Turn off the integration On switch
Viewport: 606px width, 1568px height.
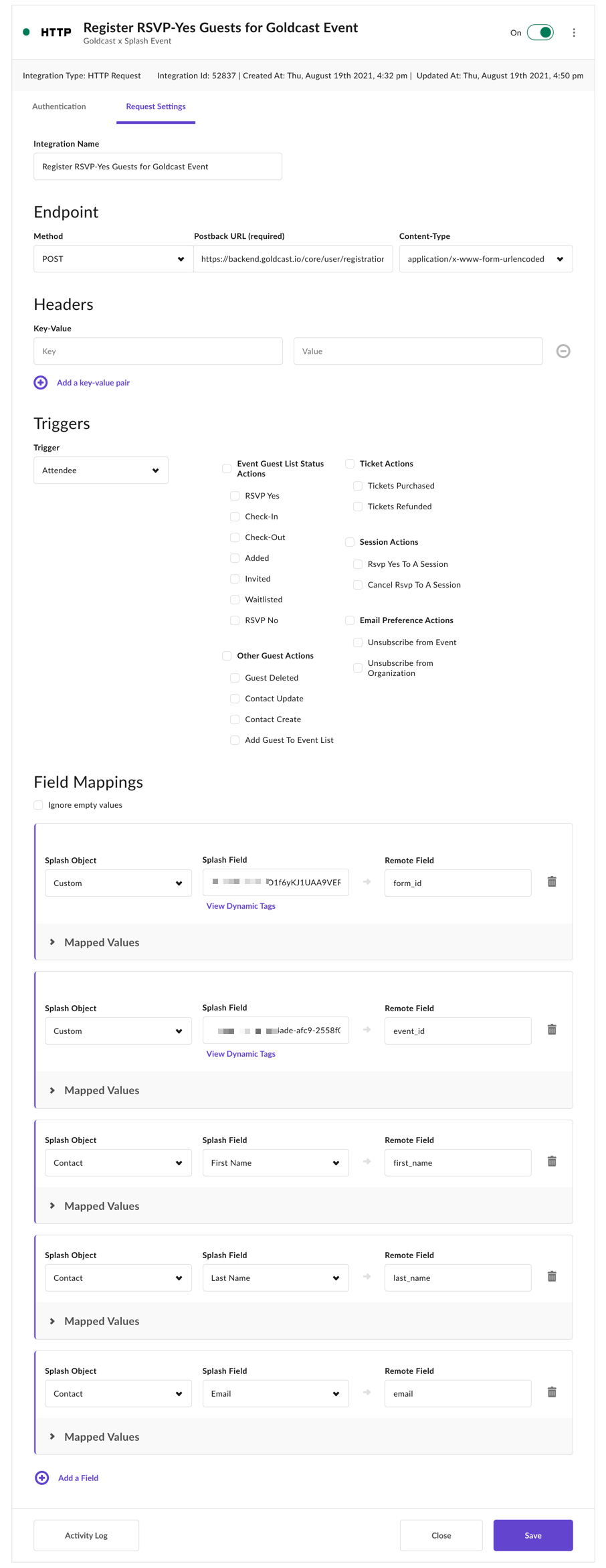[x=540, y=33]
